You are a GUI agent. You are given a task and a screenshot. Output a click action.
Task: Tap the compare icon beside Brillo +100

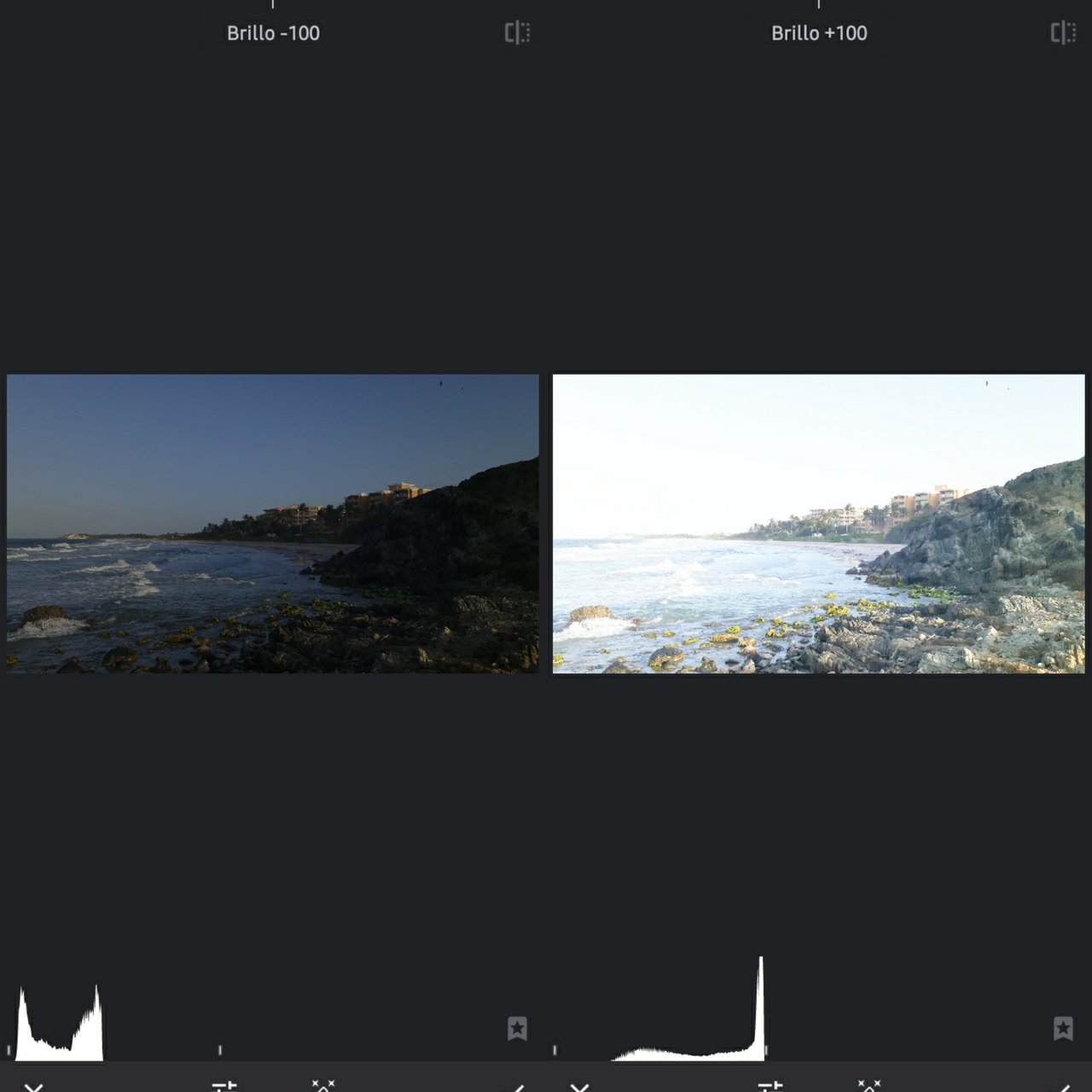[1063, 33]
